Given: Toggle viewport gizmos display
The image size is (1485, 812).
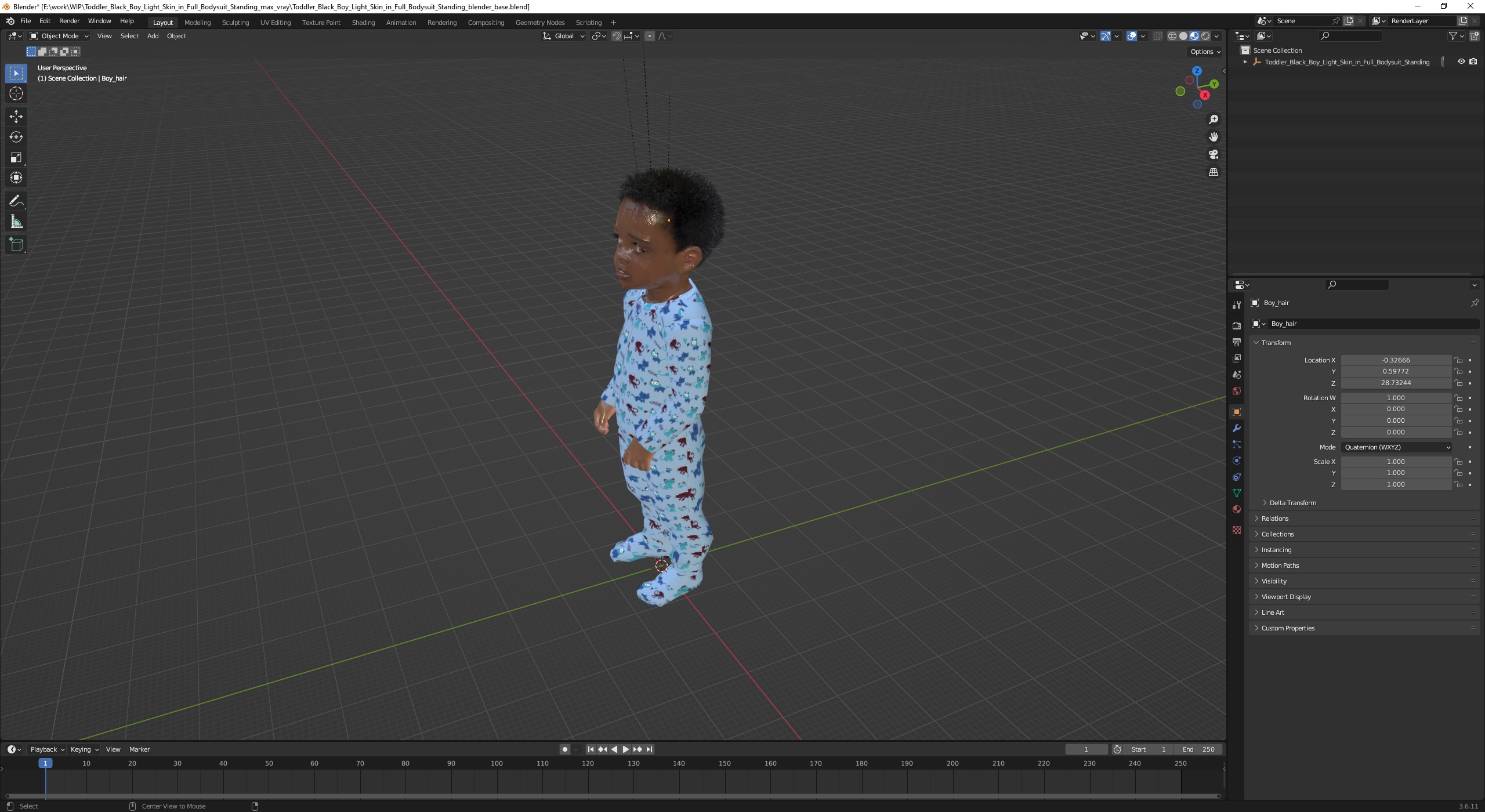Looking at the screenshot, I should coord(1106,36).
